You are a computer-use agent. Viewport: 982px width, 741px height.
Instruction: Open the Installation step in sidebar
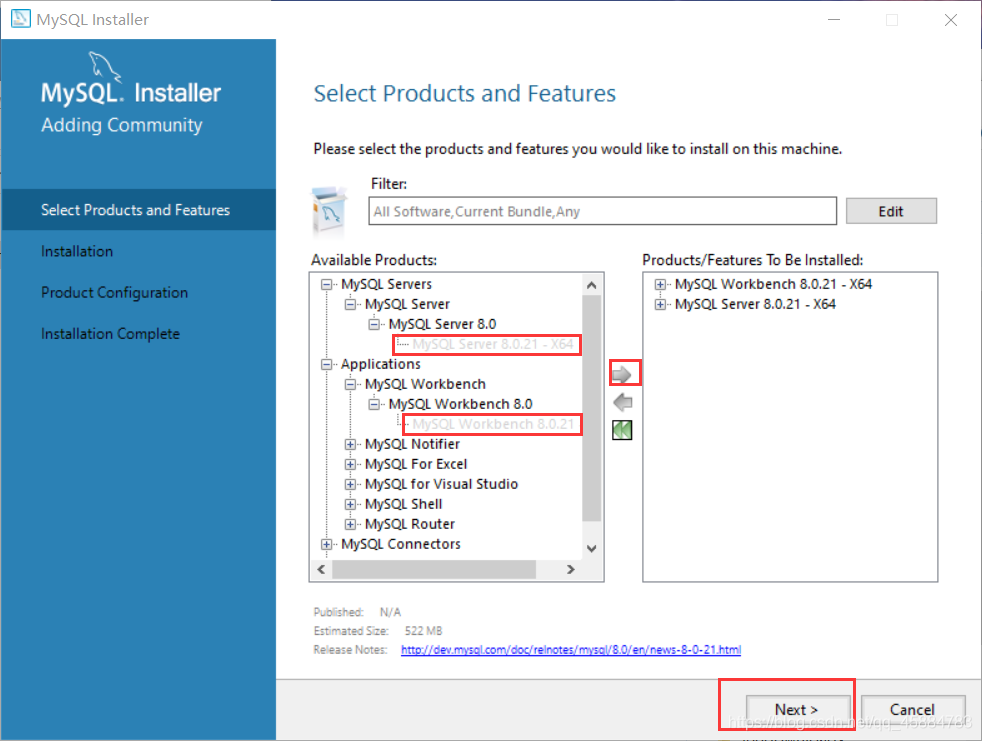pos(77,251)
